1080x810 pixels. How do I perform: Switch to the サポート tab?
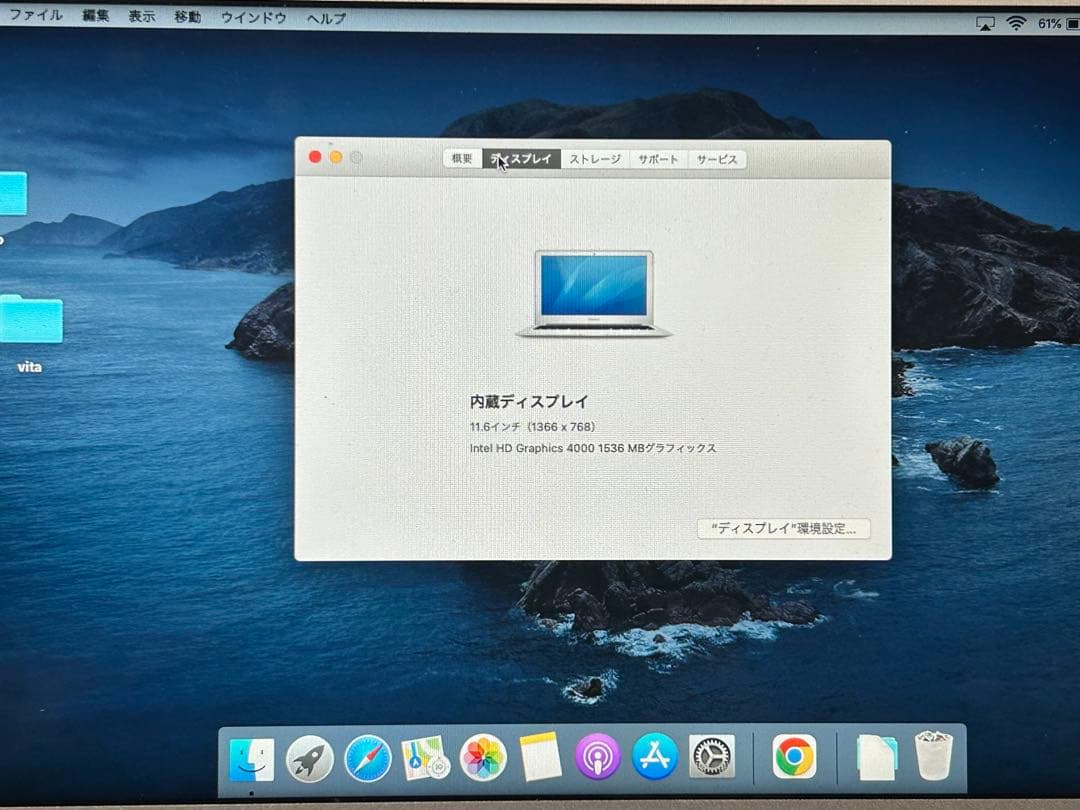point(658,159)
